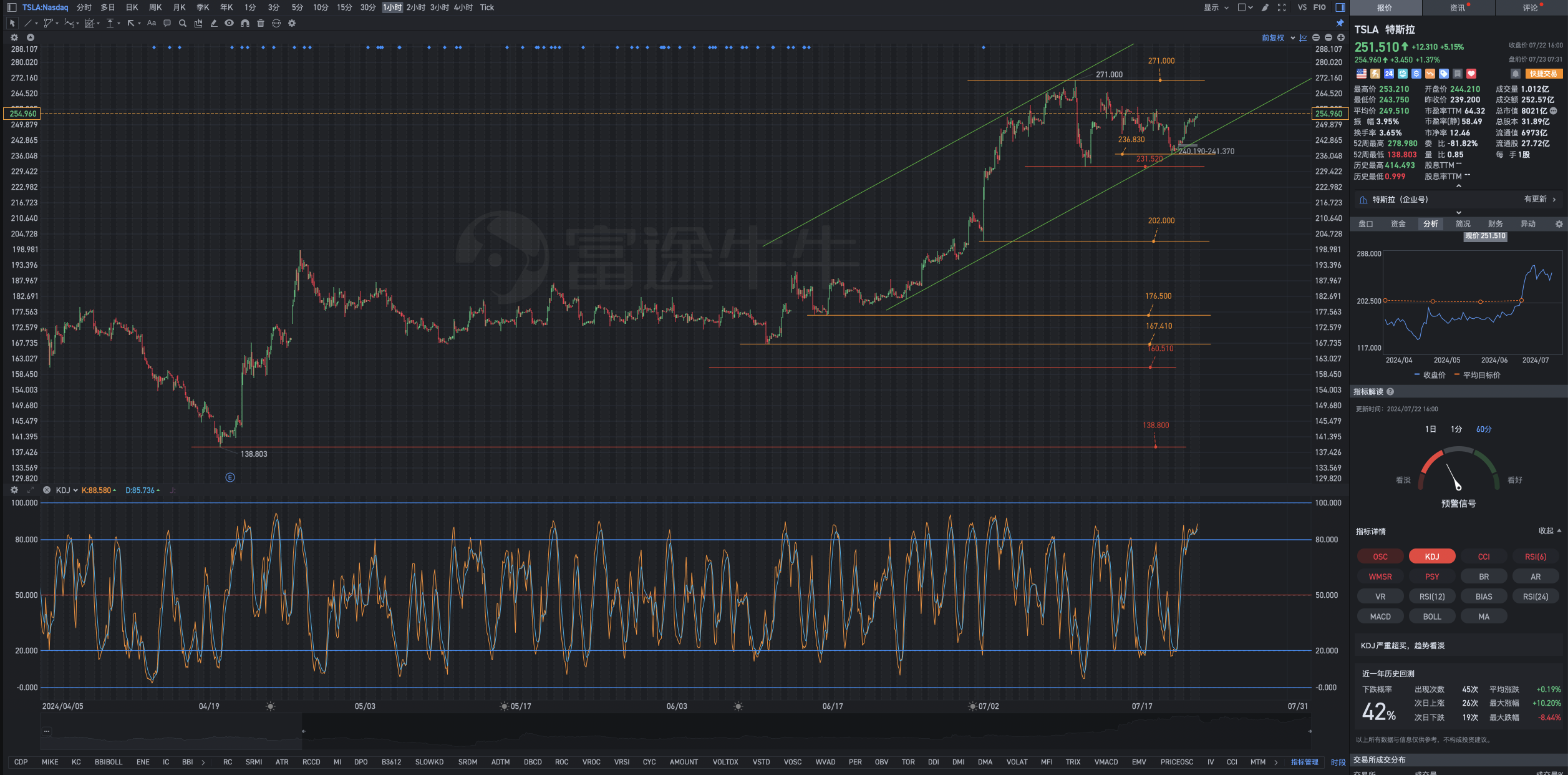Collapse the quote details chevron
Image resolution: width=1568 pixels, height=775 pixels.
point(1458,186)
